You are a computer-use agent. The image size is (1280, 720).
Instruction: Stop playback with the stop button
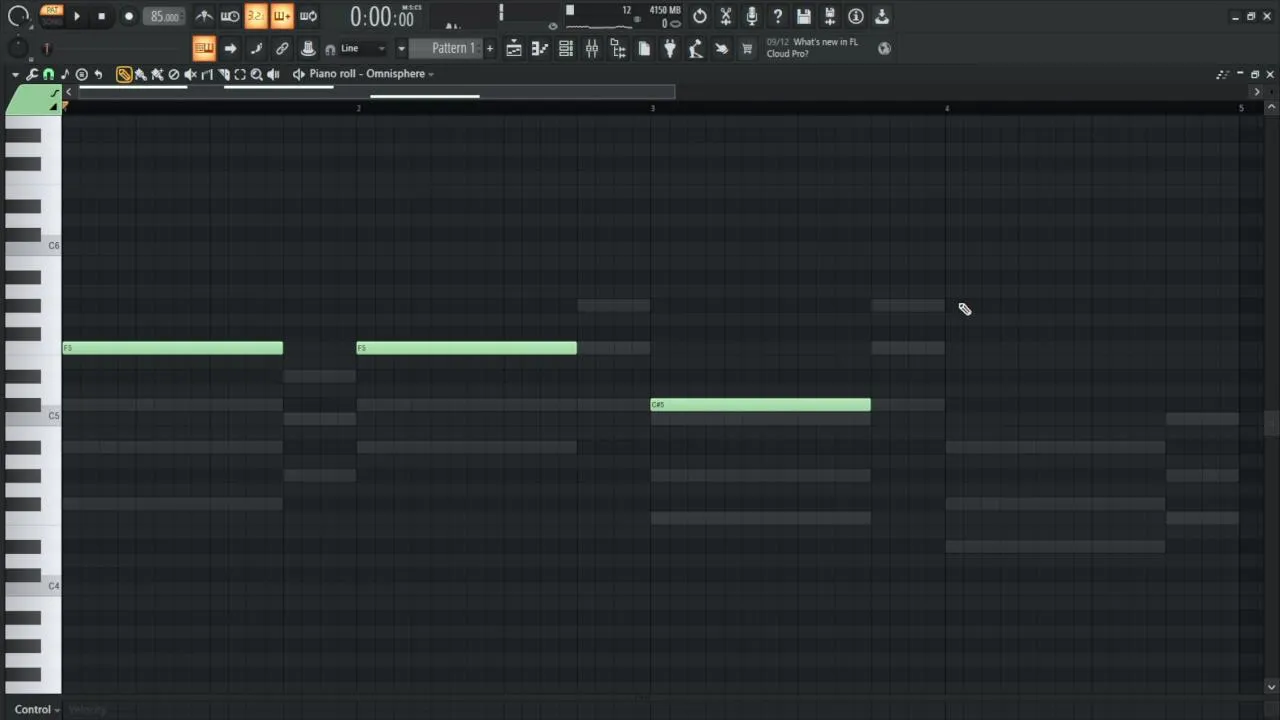(x=101, y=16)
